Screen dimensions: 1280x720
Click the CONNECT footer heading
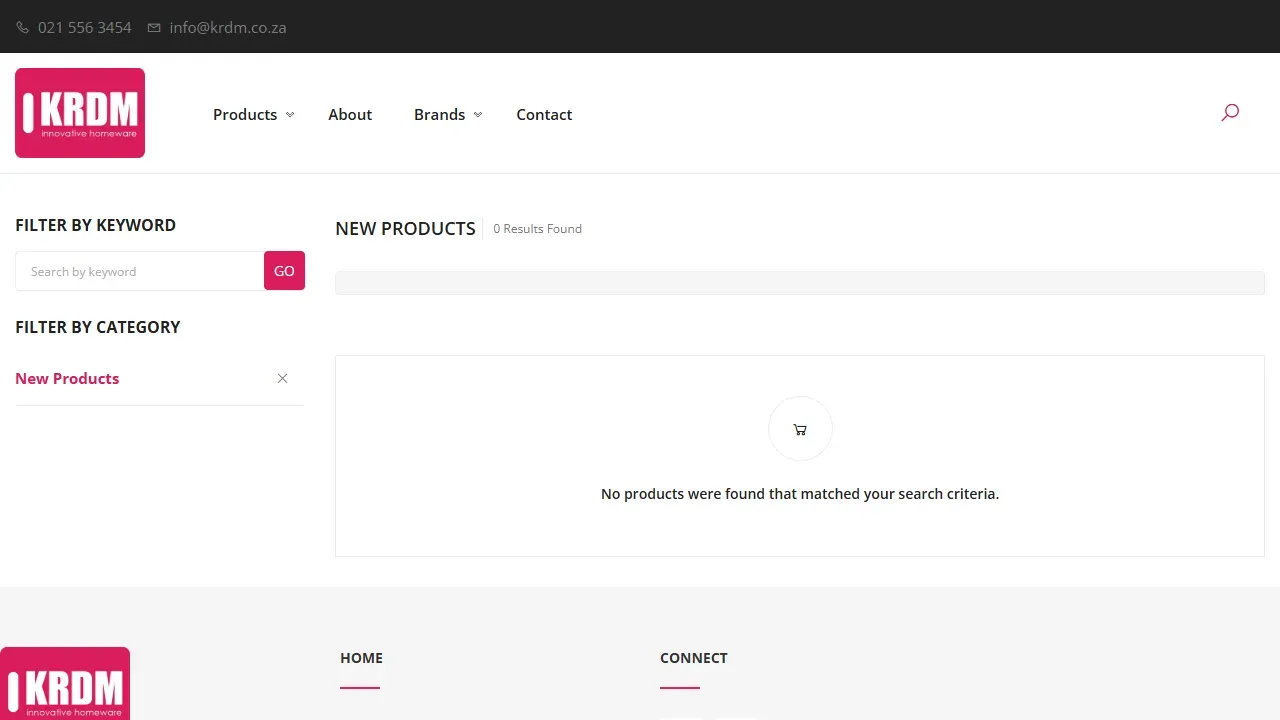coord(694,658)
